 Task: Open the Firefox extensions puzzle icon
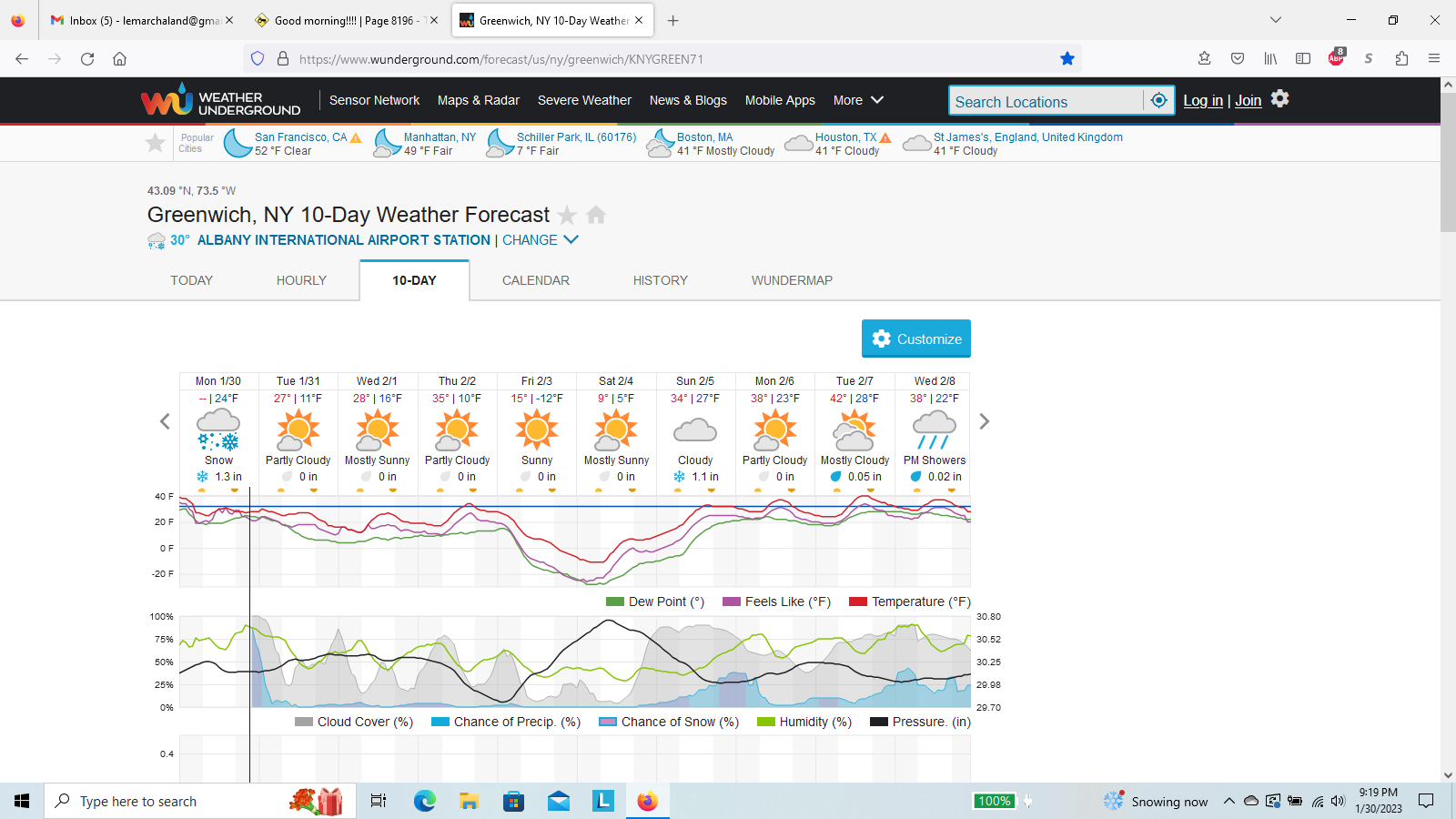1401,59
